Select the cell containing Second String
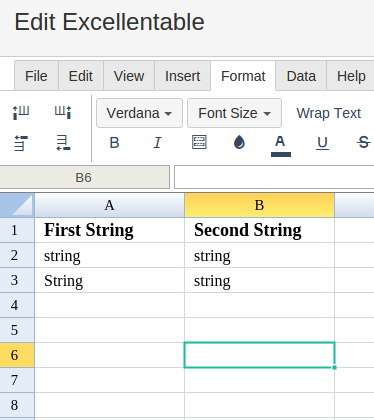Screen dimensions: 374x420 (x=259, y=230)
